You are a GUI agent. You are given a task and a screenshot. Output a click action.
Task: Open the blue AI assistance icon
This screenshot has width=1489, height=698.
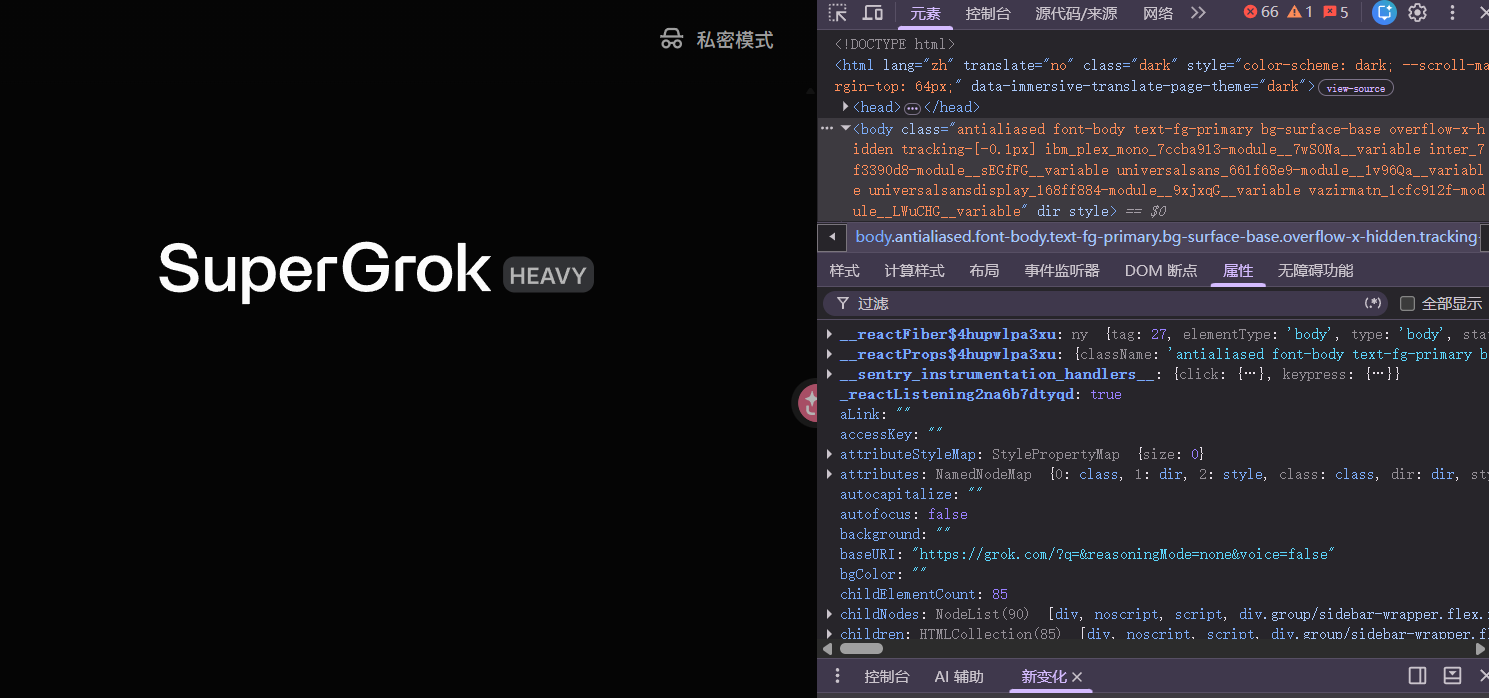click(x=1384, y=13)
